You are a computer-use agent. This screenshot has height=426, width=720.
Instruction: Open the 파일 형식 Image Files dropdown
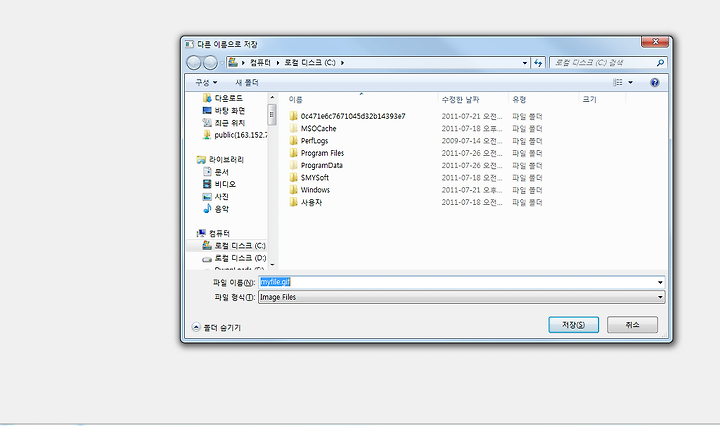click(x=461, y=297)
